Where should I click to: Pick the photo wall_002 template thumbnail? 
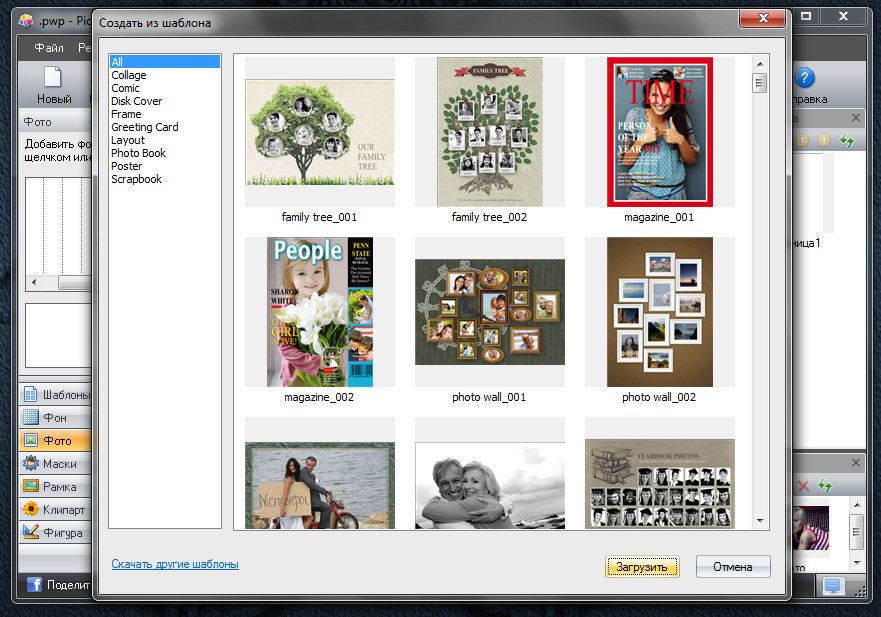click(x=659, y=312)
